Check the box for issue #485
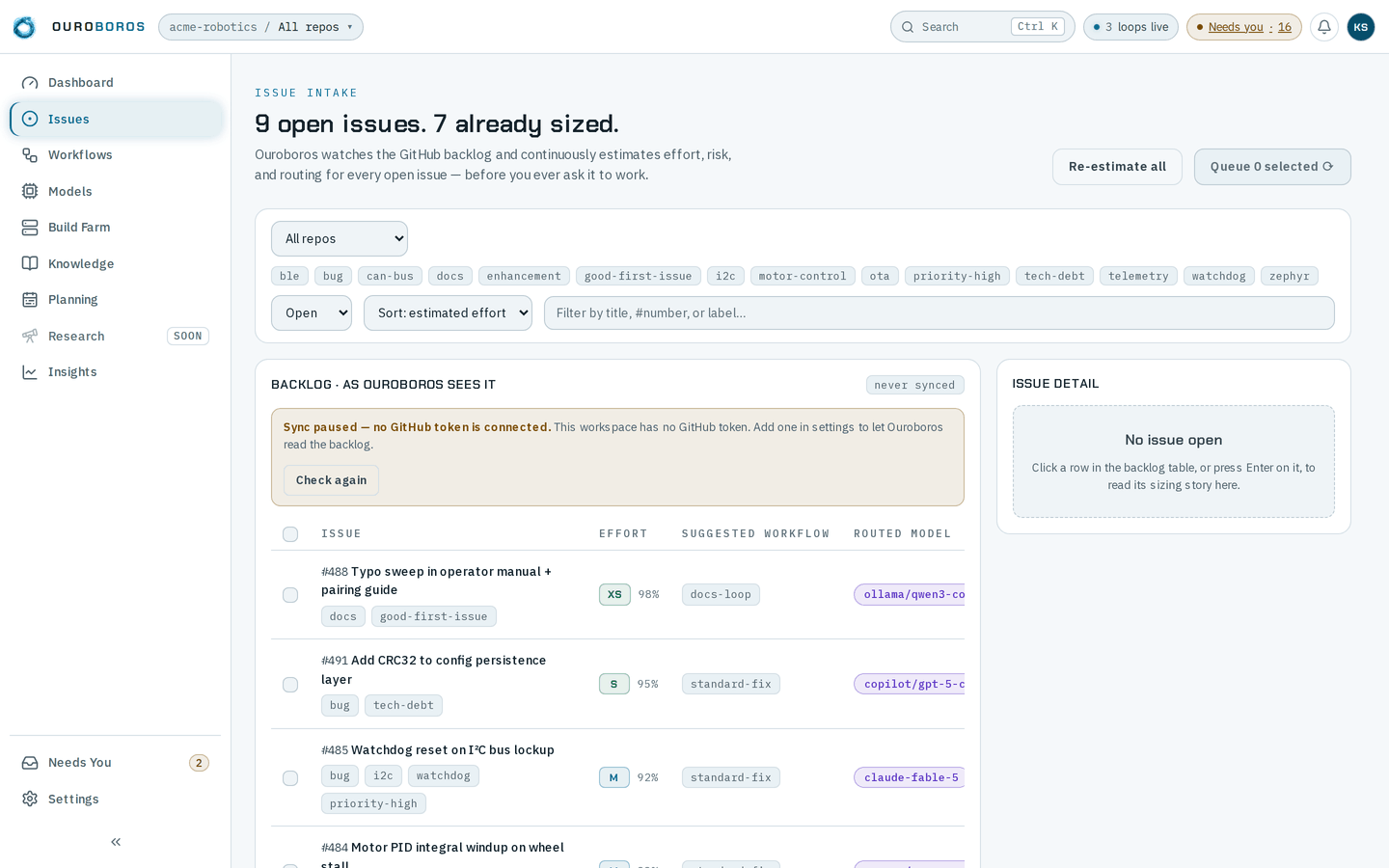Viewport: 1389px width, 868px height. pyautogui.click(x=290, y=778)
